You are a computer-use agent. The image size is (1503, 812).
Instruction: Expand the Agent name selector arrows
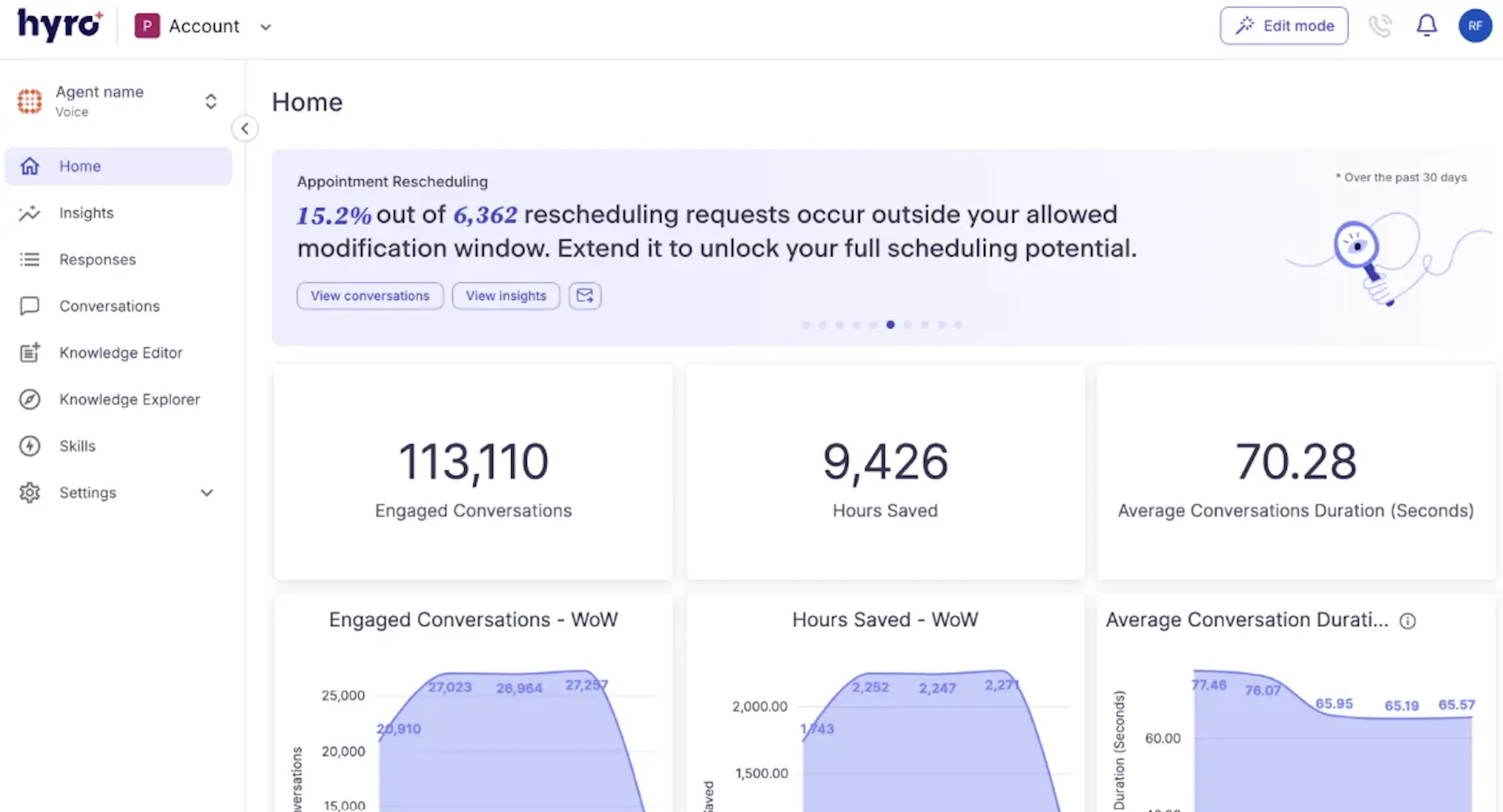pyautogui.click(x=211, y=101)
